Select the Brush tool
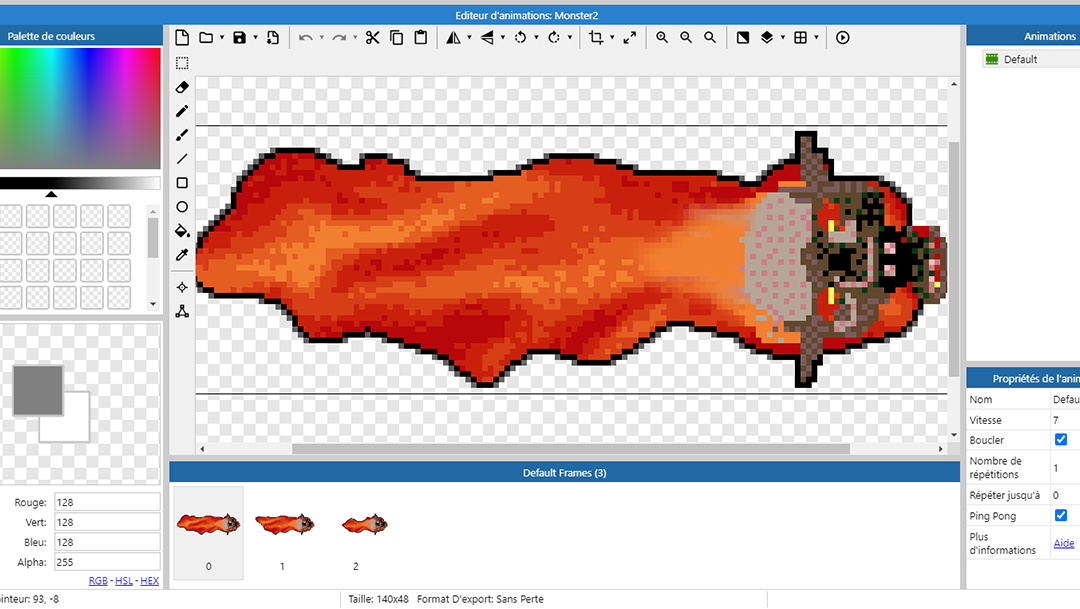Viewport: 1080px width, 609px height. pos(182,135)
